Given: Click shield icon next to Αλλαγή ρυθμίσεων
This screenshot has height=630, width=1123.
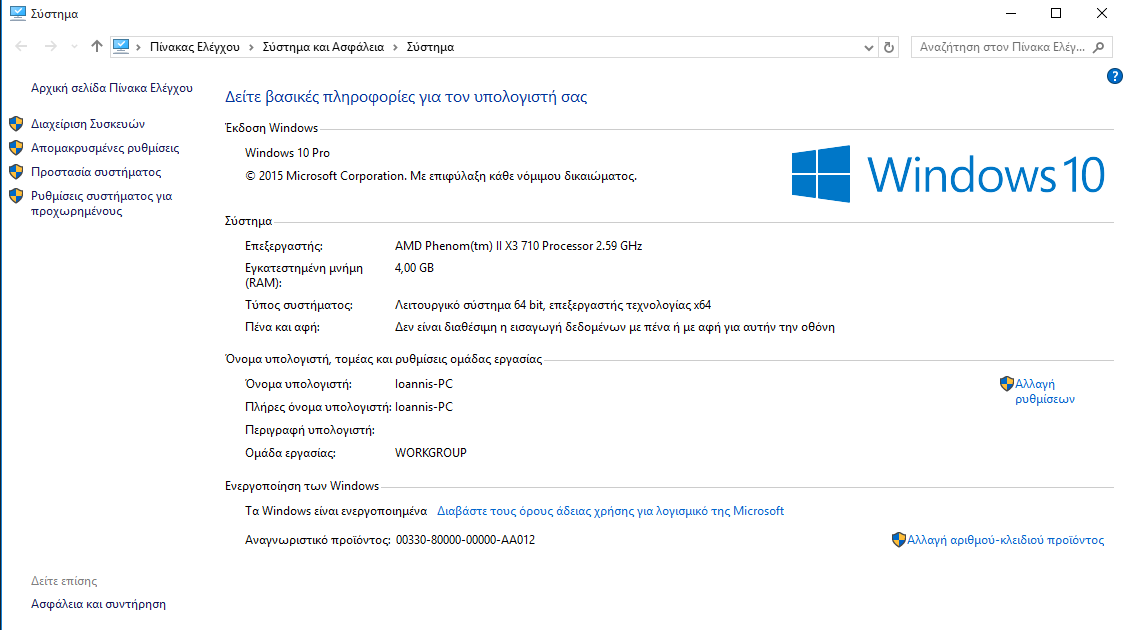Looking at the screenshot, I should (x=1007, y=384).
